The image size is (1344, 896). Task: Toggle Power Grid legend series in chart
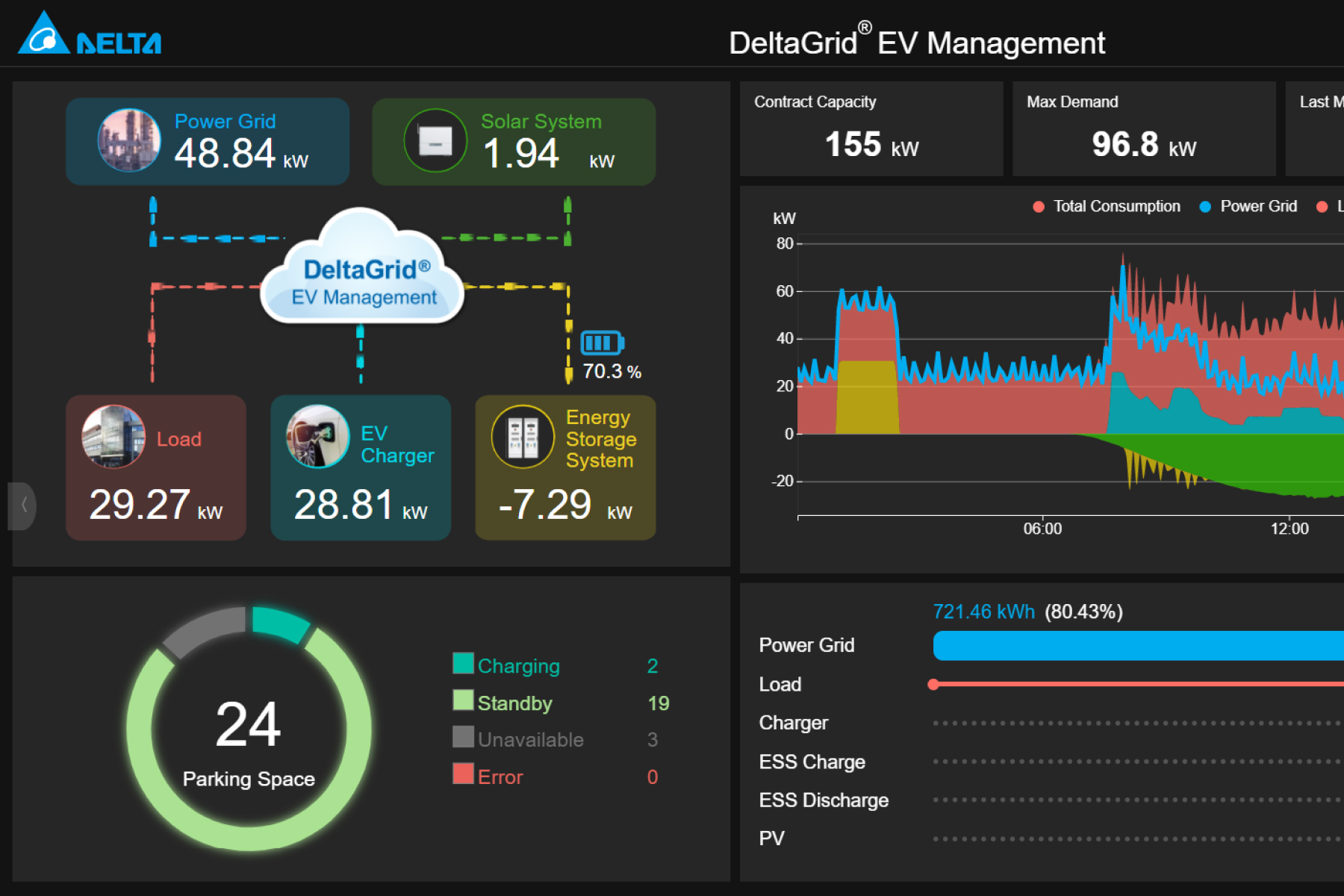tap(1248, 207)
